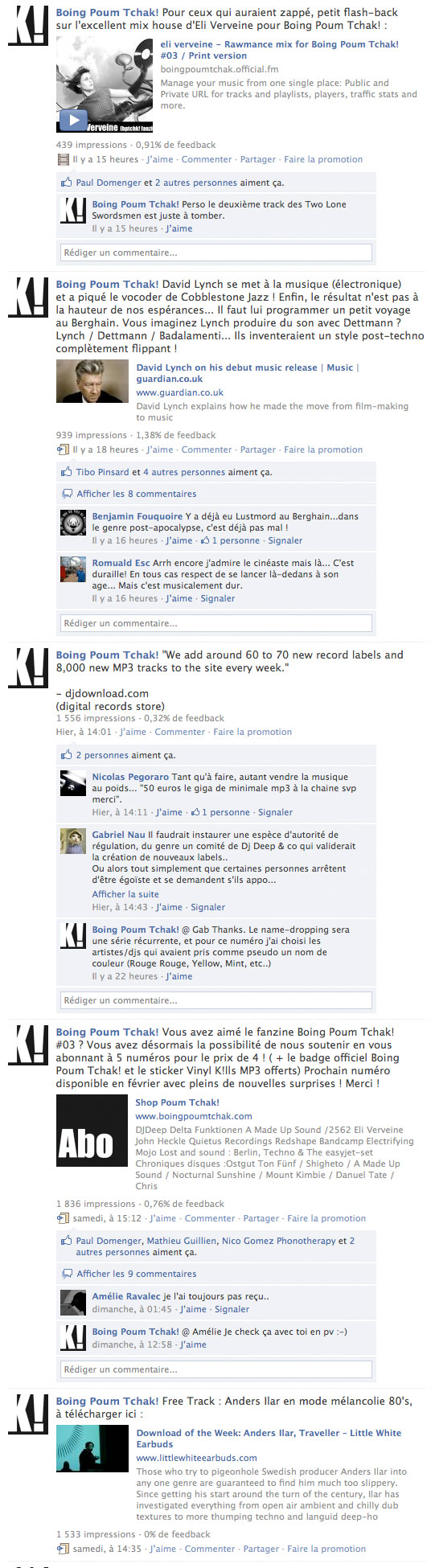Click Signaler on Romuald Esc's comment
Viewport: 435px width, 1568px height.
(218, 598)
